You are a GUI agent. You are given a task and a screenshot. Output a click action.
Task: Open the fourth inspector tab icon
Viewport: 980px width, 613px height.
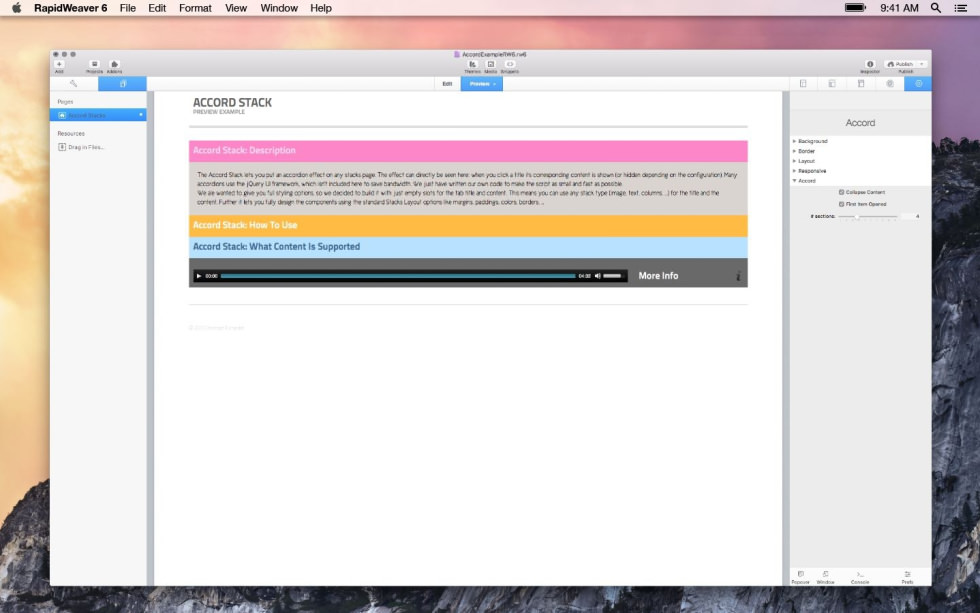[889, 84]
